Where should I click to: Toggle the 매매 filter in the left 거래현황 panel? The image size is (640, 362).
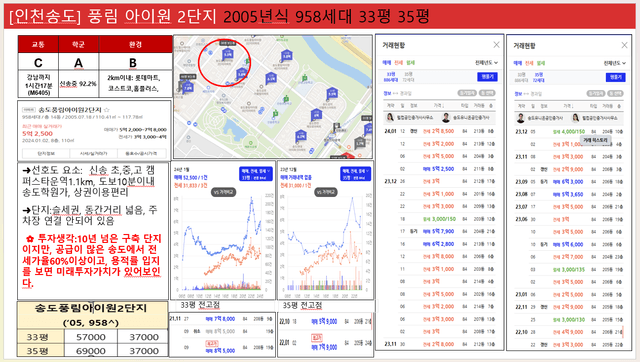coord(387,63)
